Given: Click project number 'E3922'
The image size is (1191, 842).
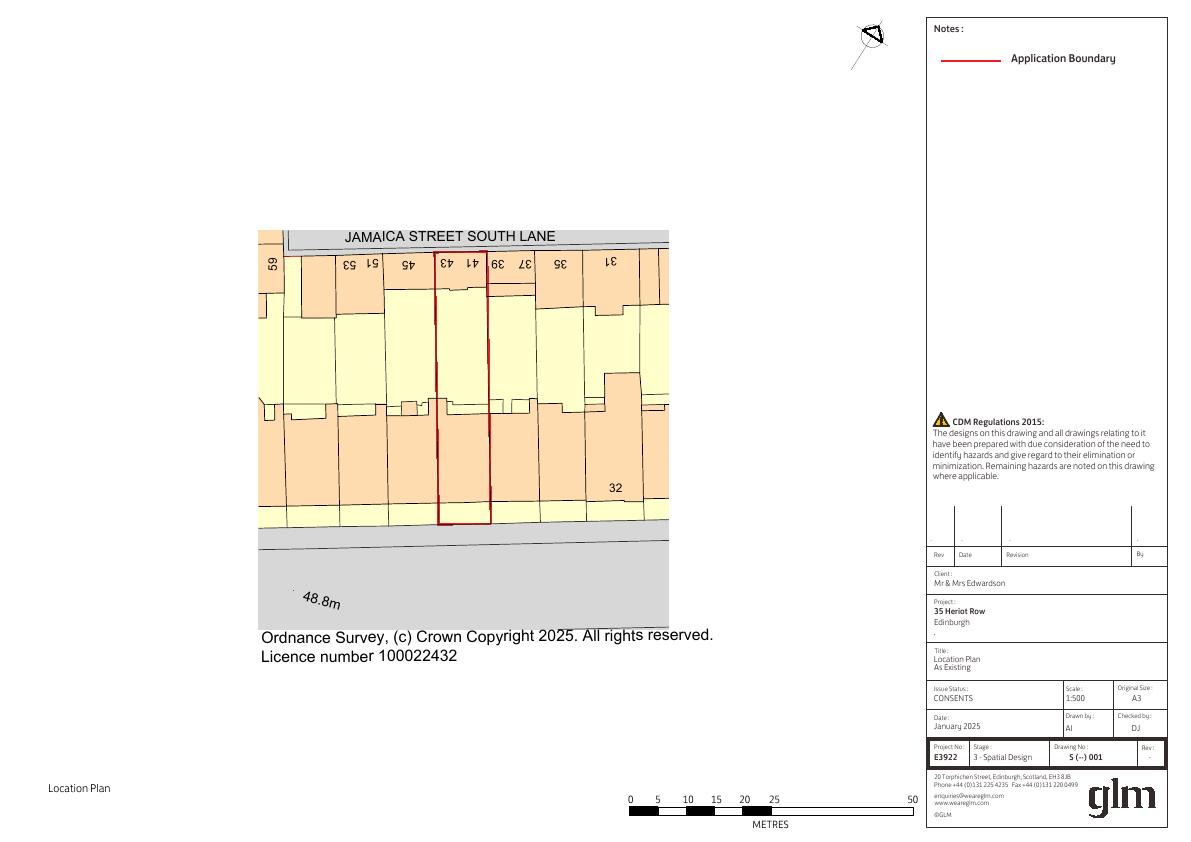Looking at the screenshot, I should [x=946, y=757].
